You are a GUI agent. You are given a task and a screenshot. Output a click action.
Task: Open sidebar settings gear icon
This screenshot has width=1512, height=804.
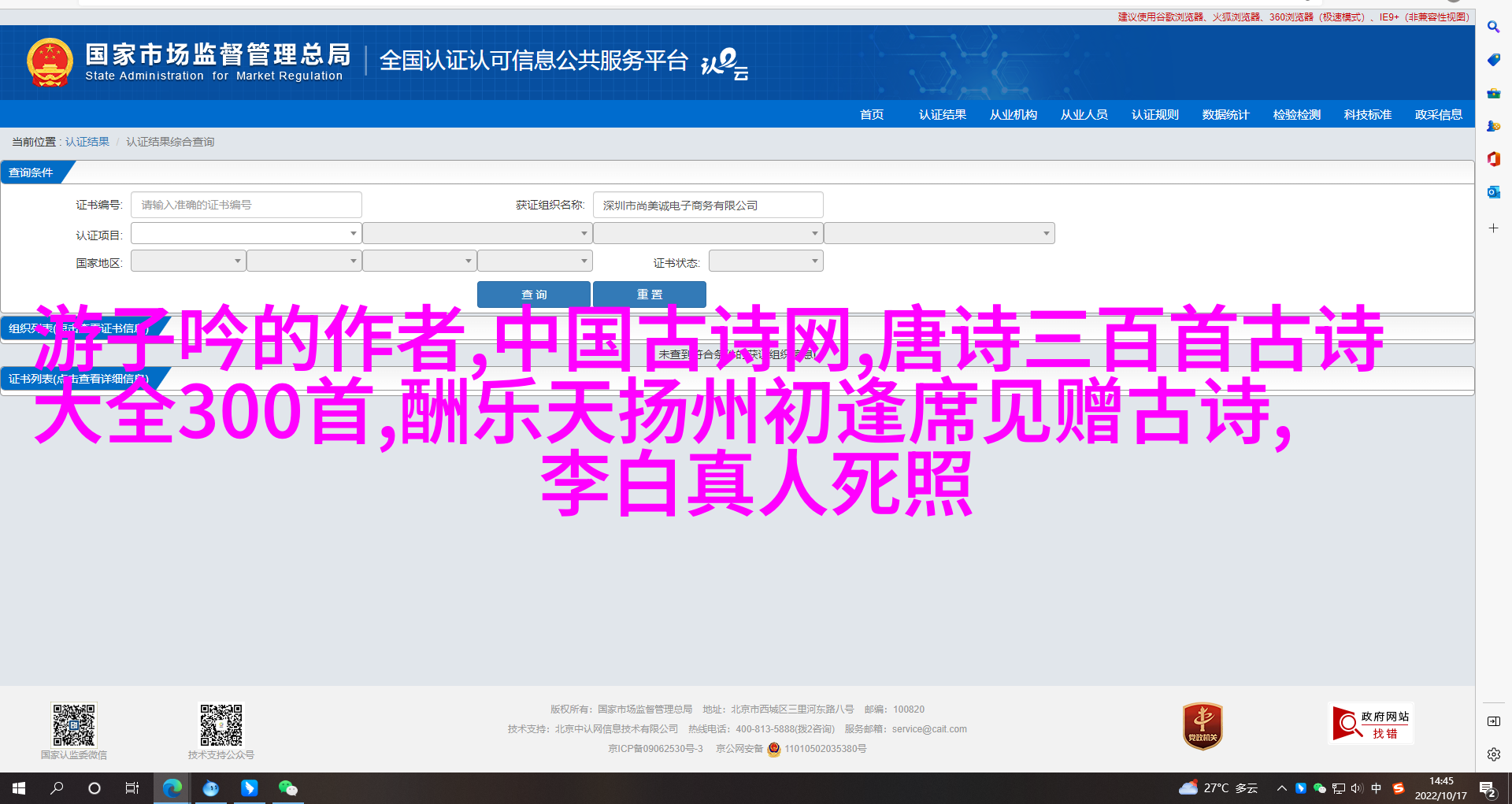click(x=1493, y=754)
